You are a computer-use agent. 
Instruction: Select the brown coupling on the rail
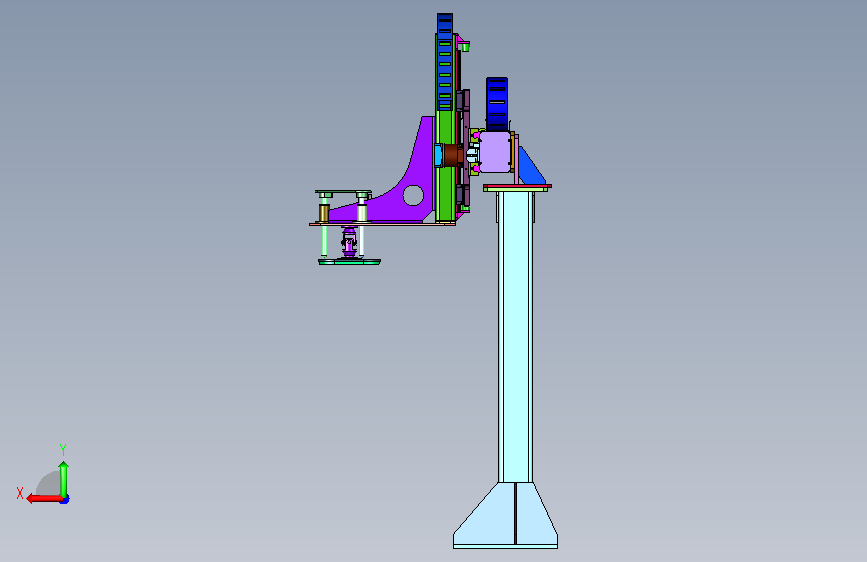(453, 155)
